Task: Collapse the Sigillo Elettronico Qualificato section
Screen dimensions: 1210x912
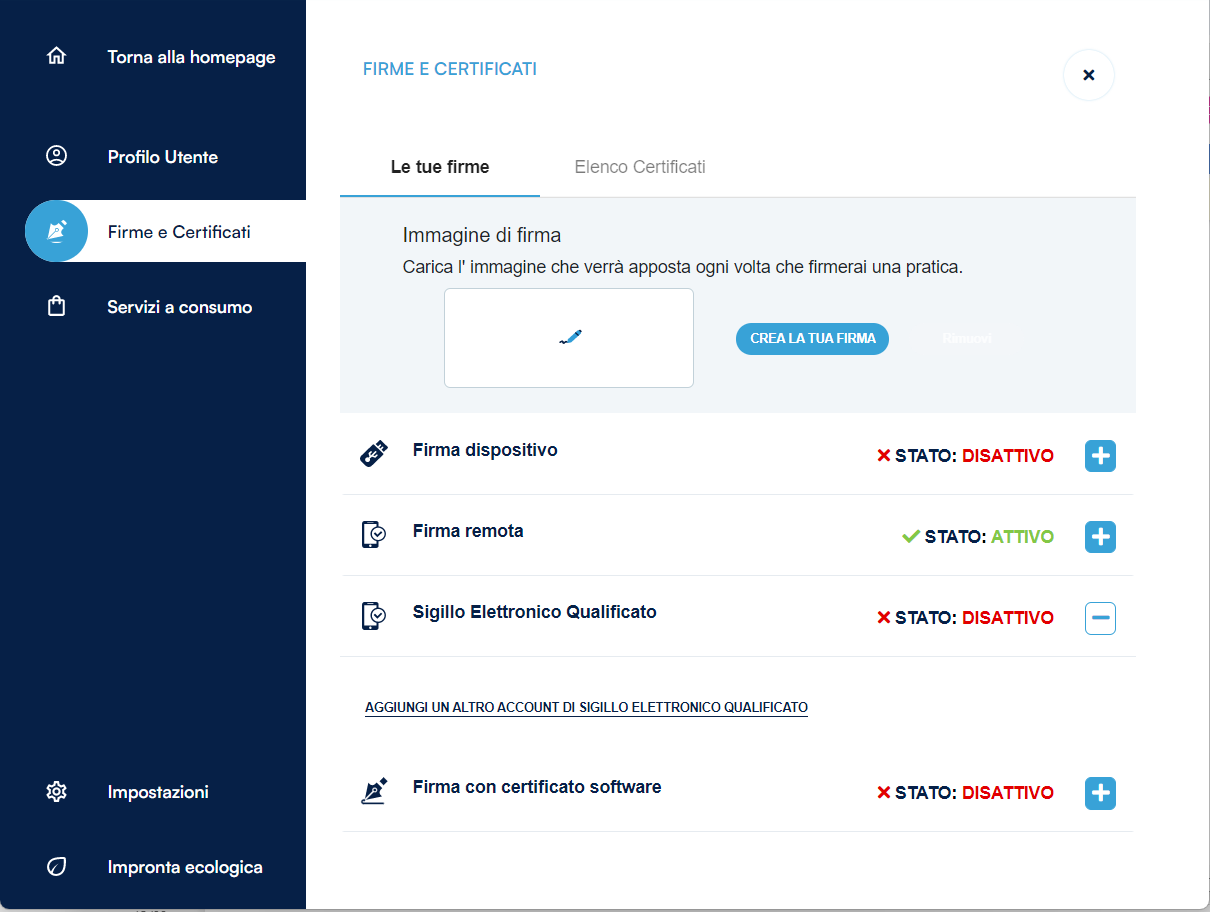Action: point(1100,618)
